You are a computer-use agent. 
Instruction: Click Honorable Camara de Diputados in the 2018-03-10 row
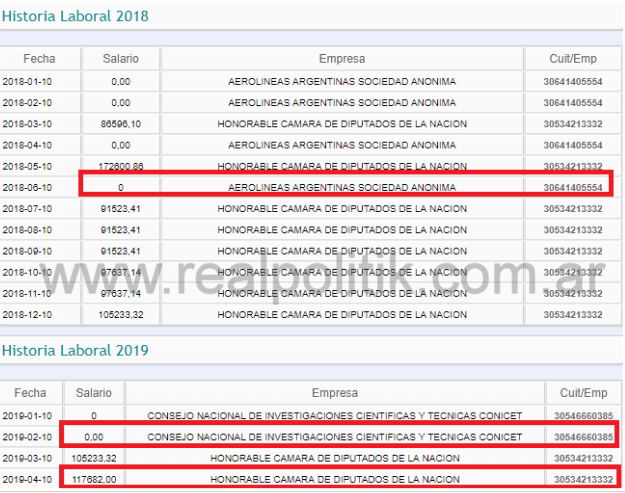coord(342,124)
